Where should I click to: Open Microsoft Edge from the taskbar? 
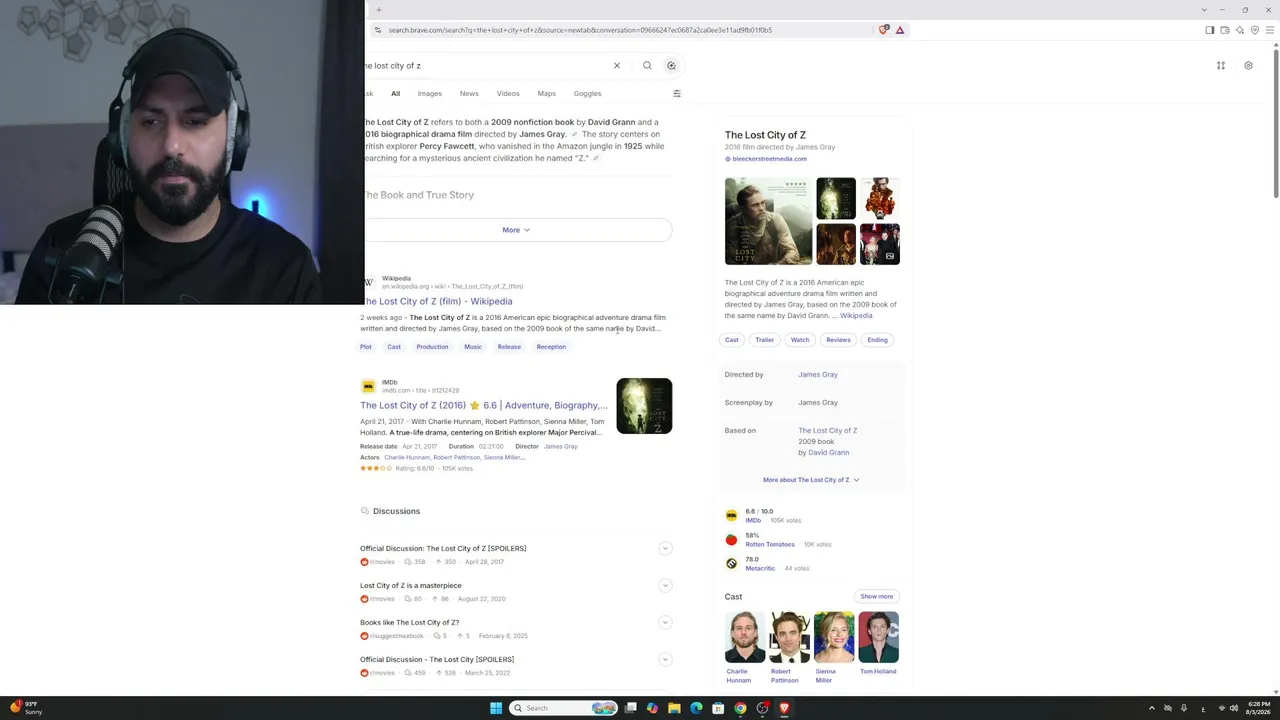pos(696,708)
